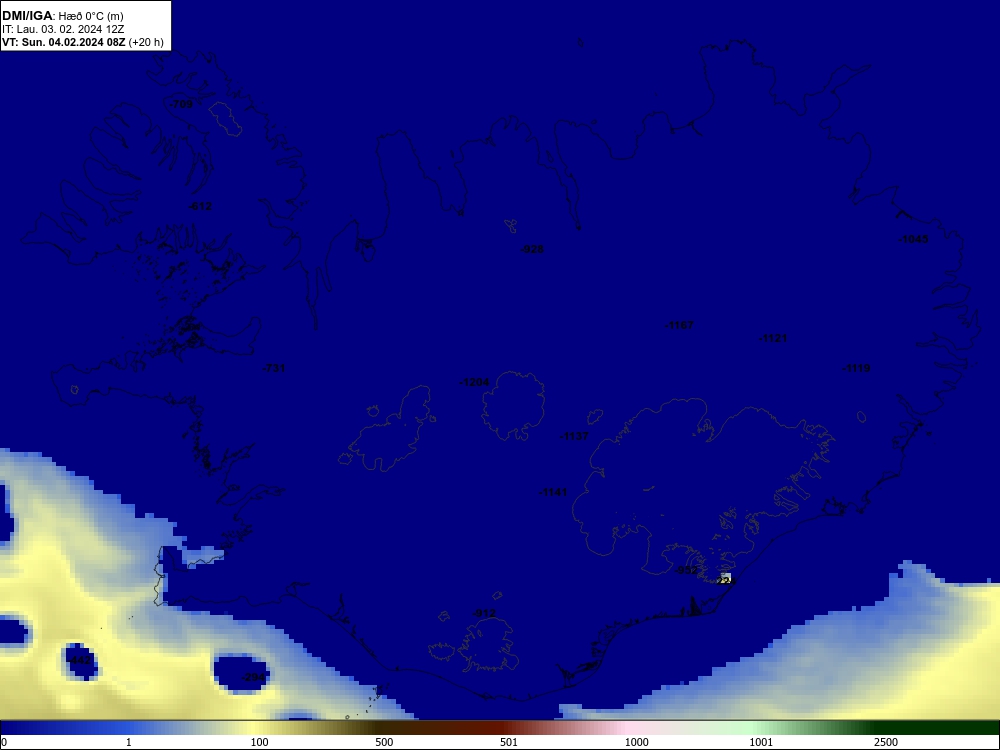This screenshot has width=1000, height=750.
Task: Select the -1167 map label
Action: [679, 325]
